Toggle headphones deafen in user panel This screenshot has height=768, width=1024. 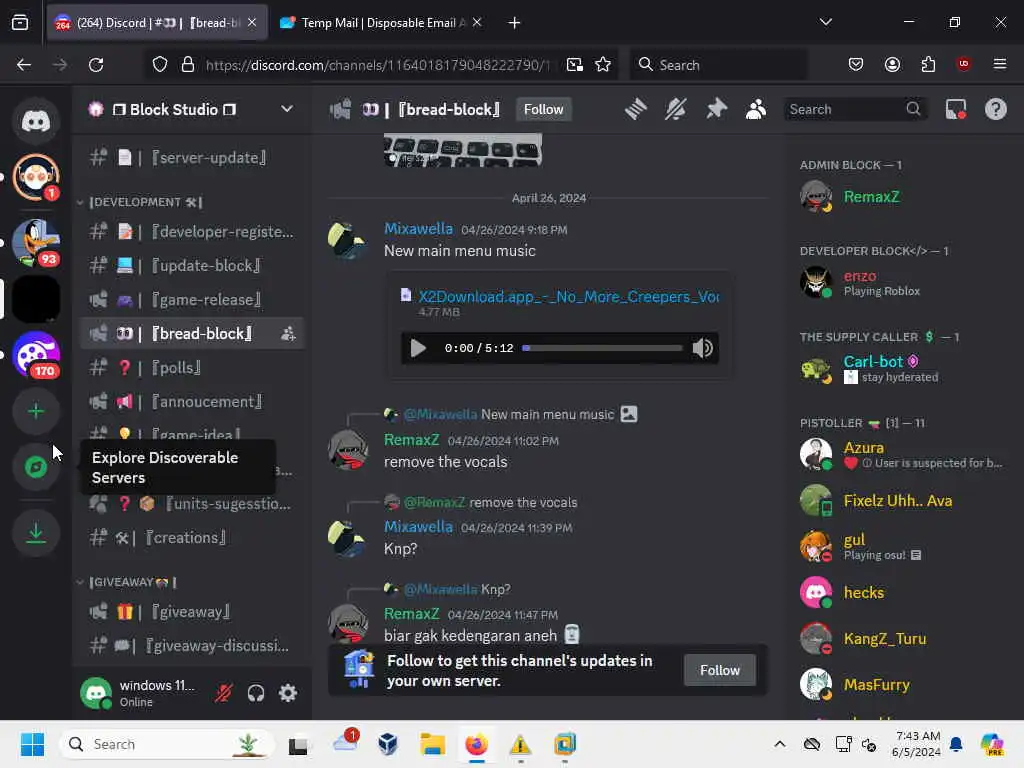click(x=256, y=693)
